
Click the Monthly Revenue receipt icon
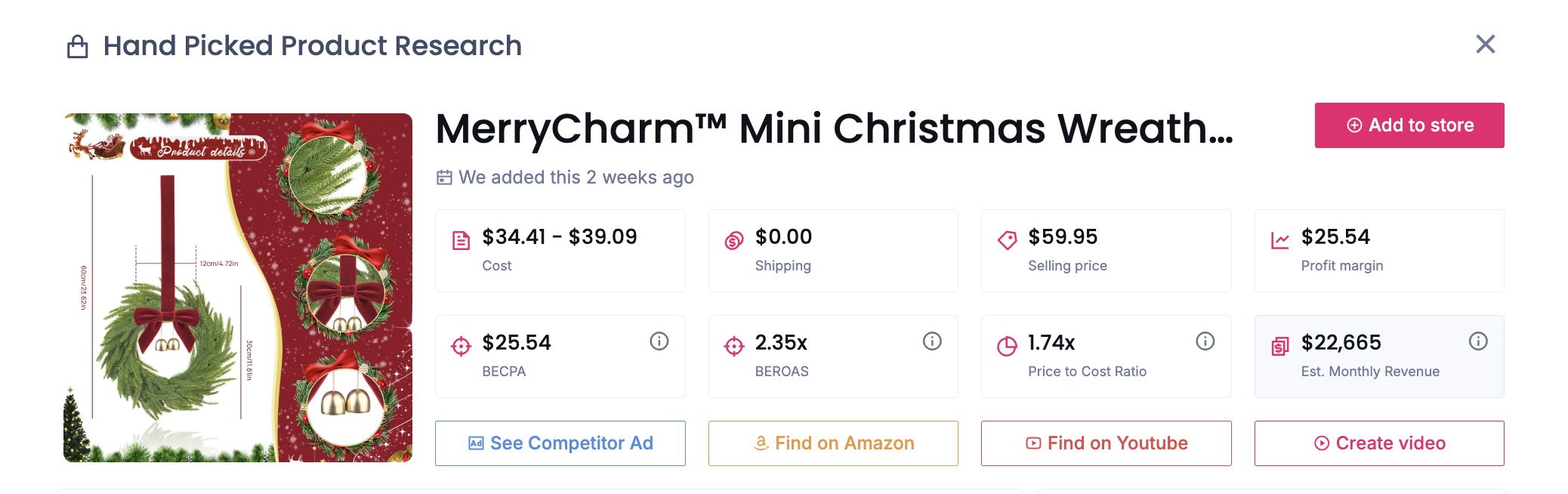[x=1280, y=347]
